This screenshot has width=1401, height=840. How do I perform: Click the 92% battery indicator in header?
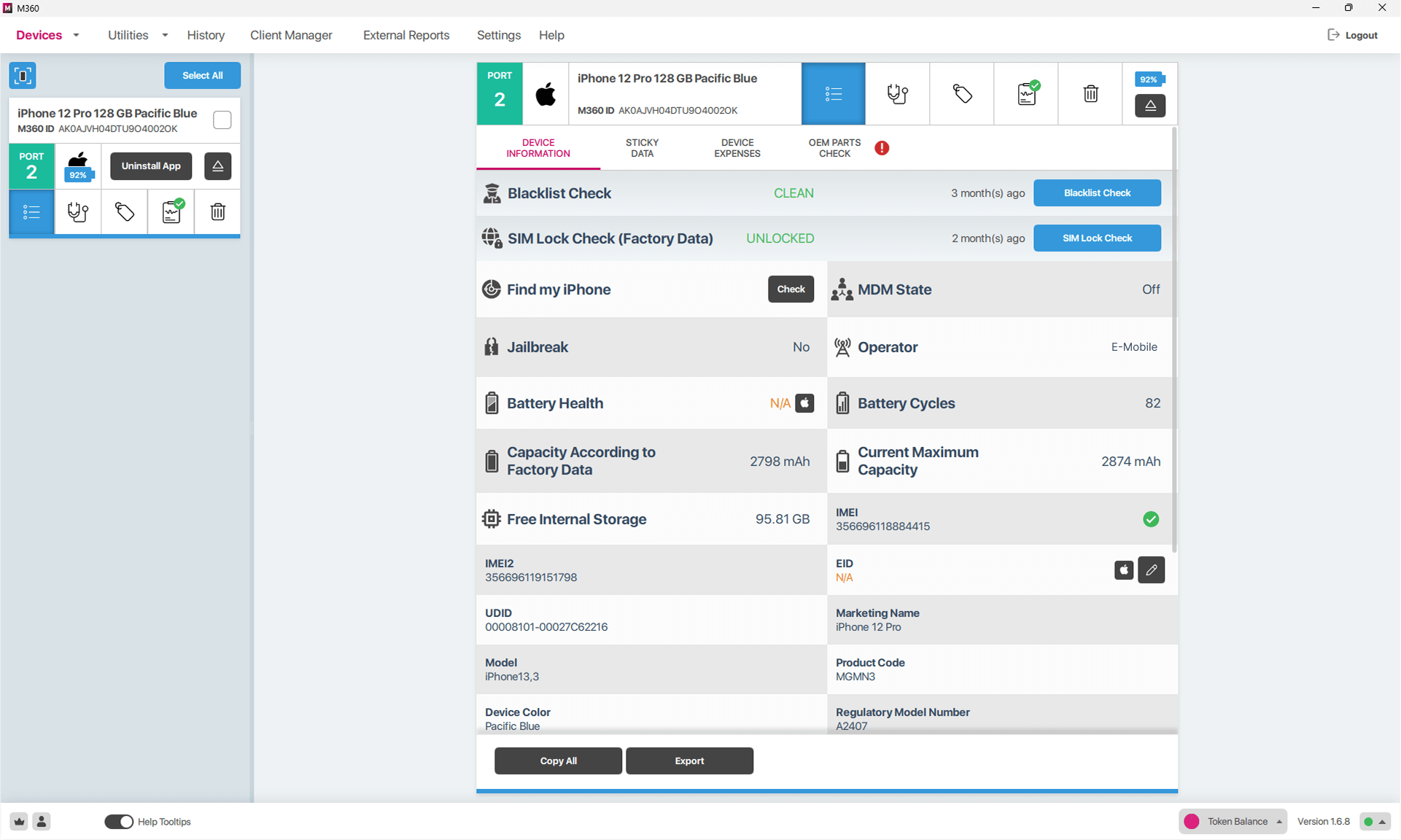pos(1149,79)
